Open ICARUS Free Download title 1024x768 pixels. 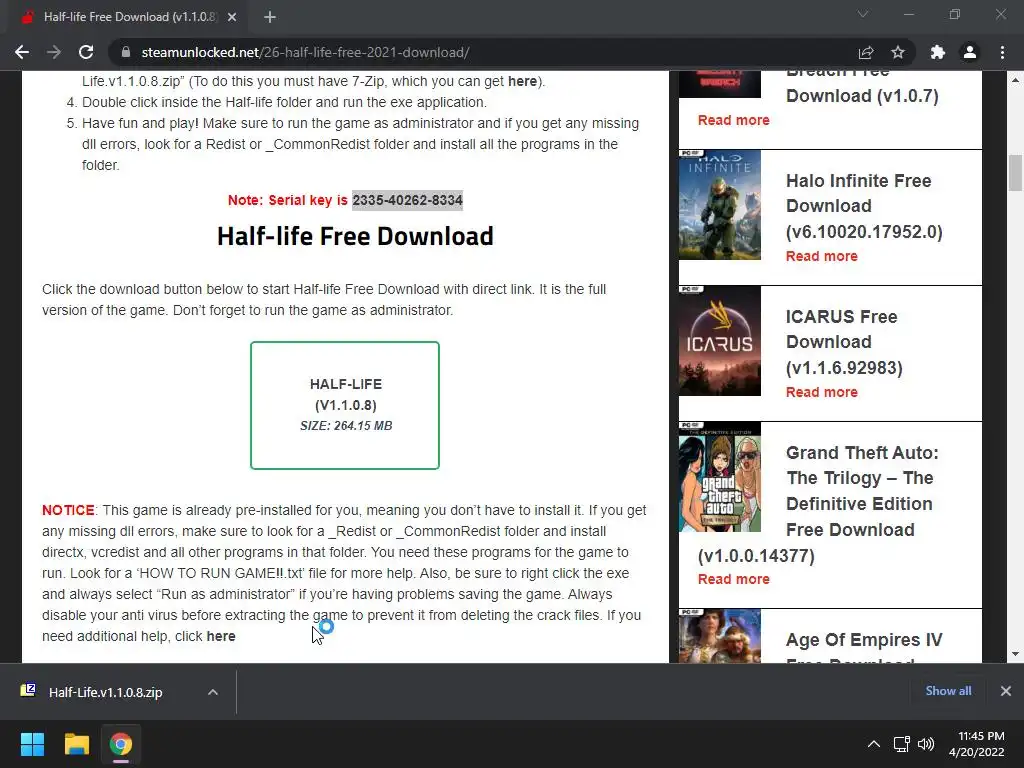tap(844, 342)
